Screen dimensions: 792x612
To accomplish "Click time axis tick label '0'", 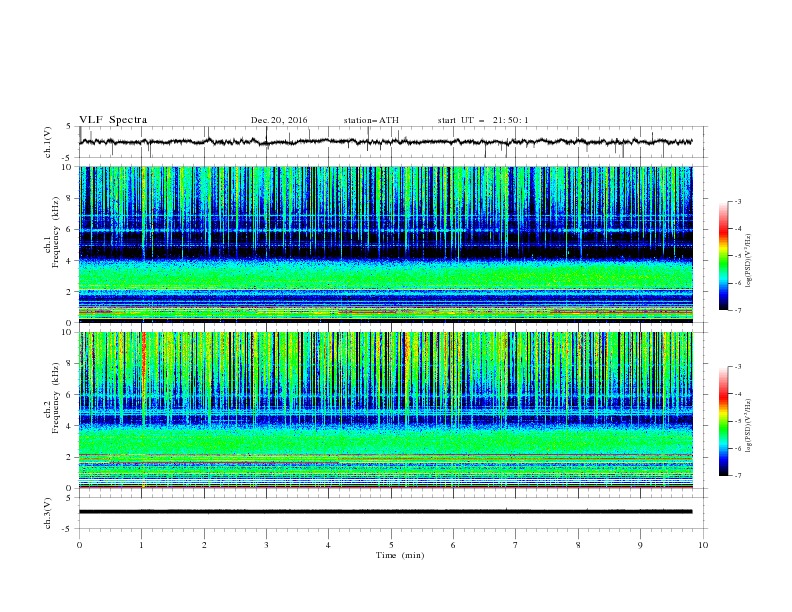I will pos(79,545).
